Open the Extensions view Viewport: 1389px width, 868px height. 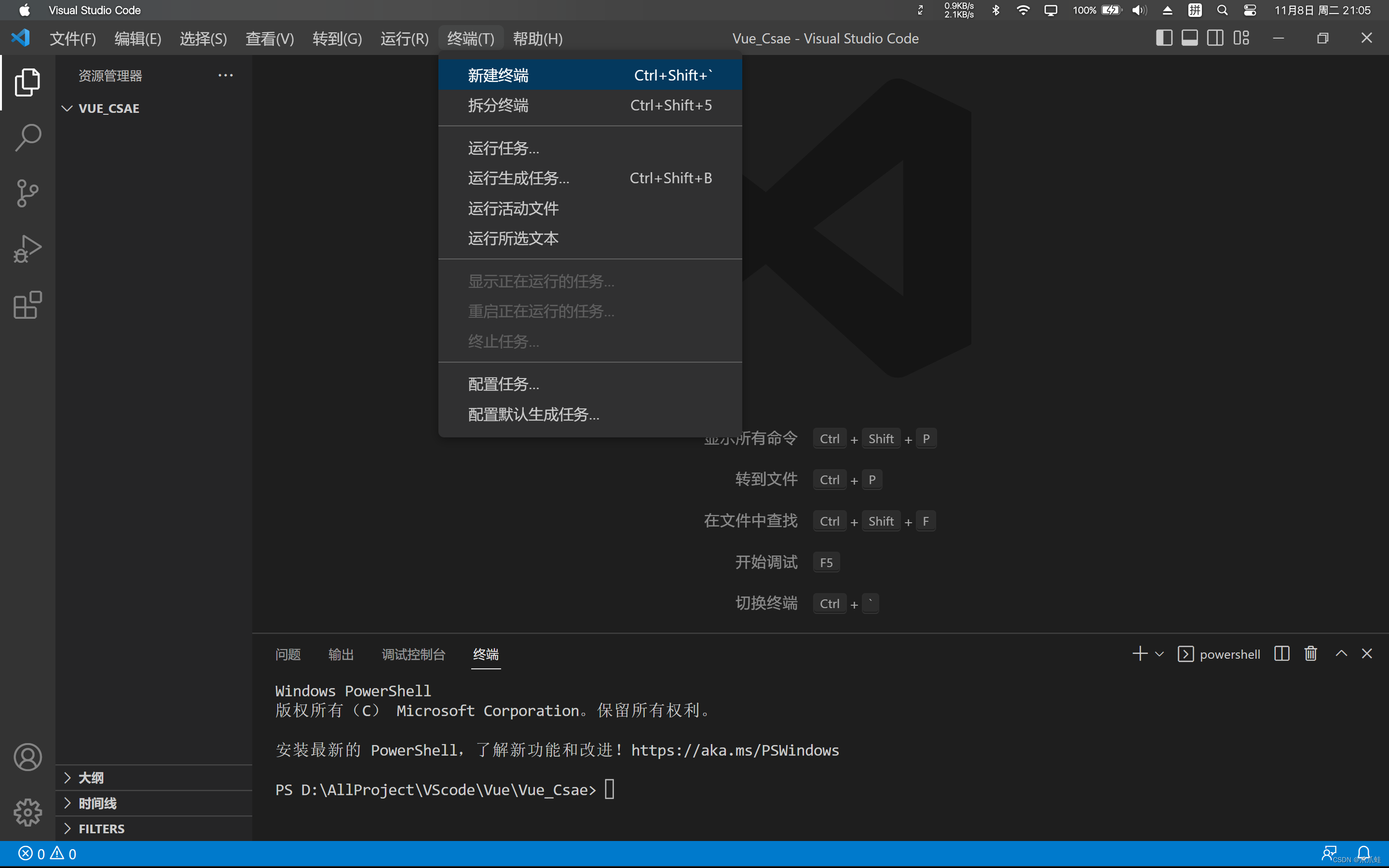tap(27, 304)
